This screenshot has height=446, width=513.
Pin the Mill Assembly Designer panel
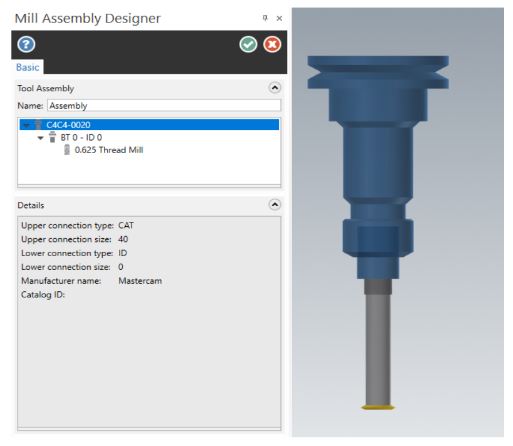click(x=265, y=18)
